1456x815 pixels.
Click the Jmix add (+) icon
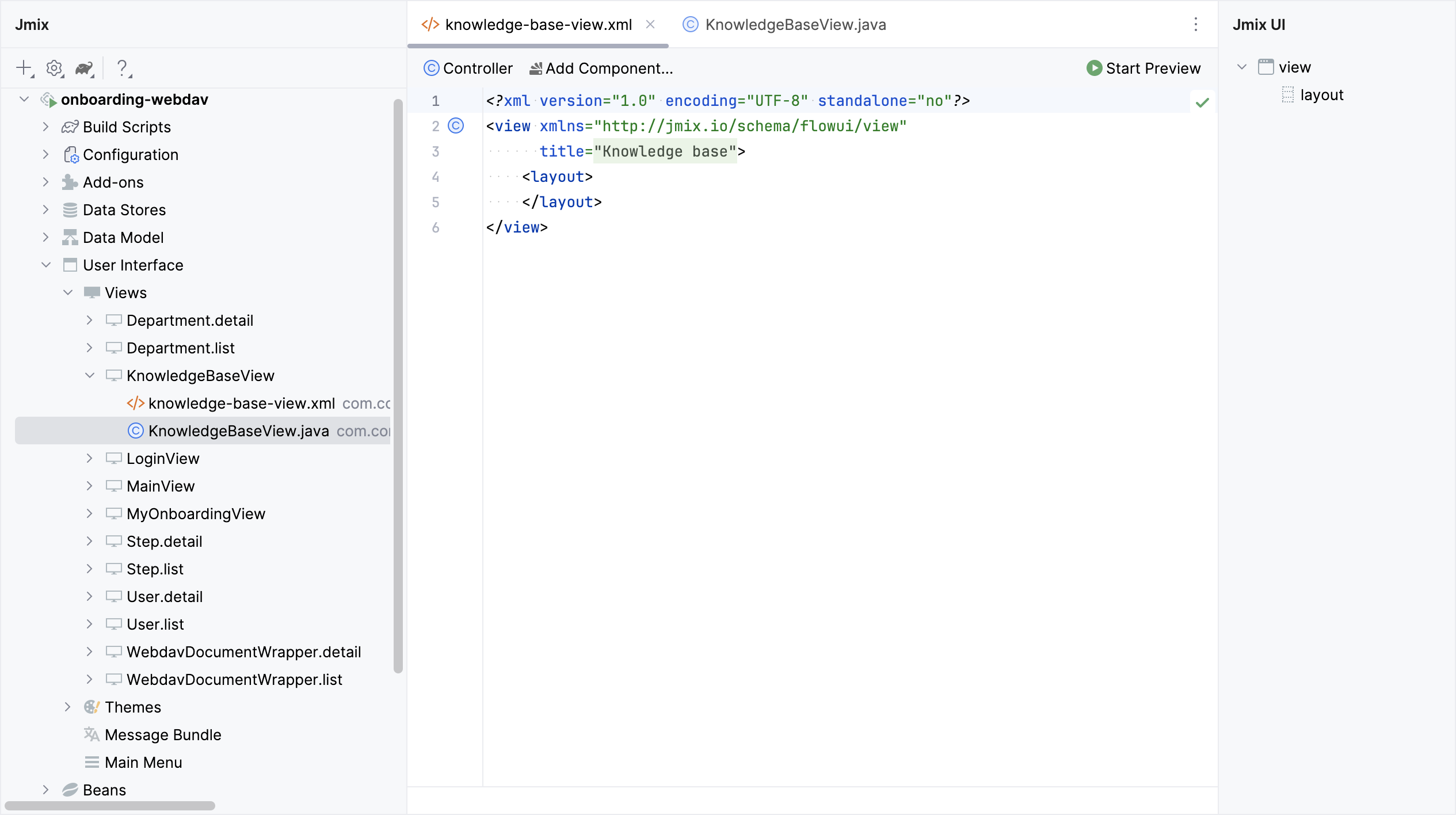point(24,68)
